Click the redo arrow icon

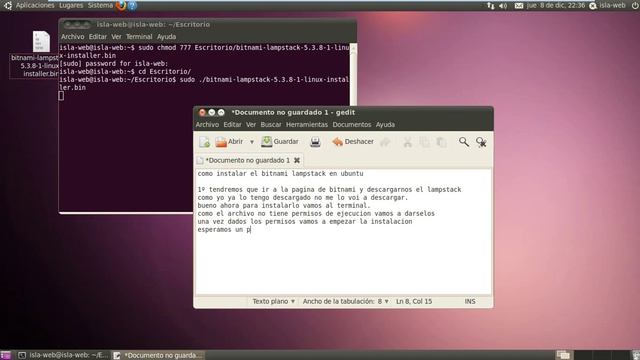click(385, 142)
